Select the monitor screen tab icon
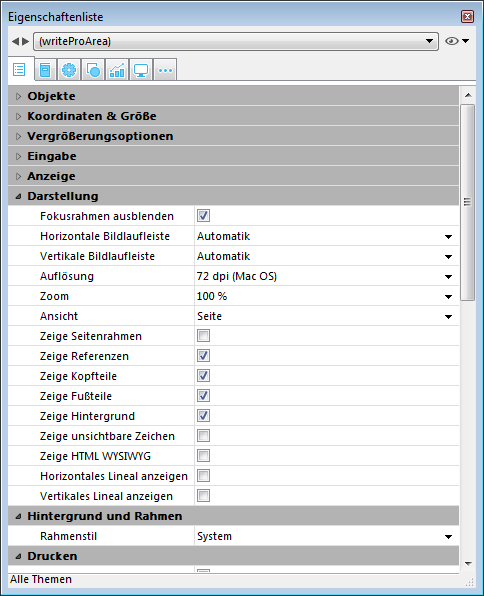The width and height of the screenshot is (484, 596). coord(141,70)
